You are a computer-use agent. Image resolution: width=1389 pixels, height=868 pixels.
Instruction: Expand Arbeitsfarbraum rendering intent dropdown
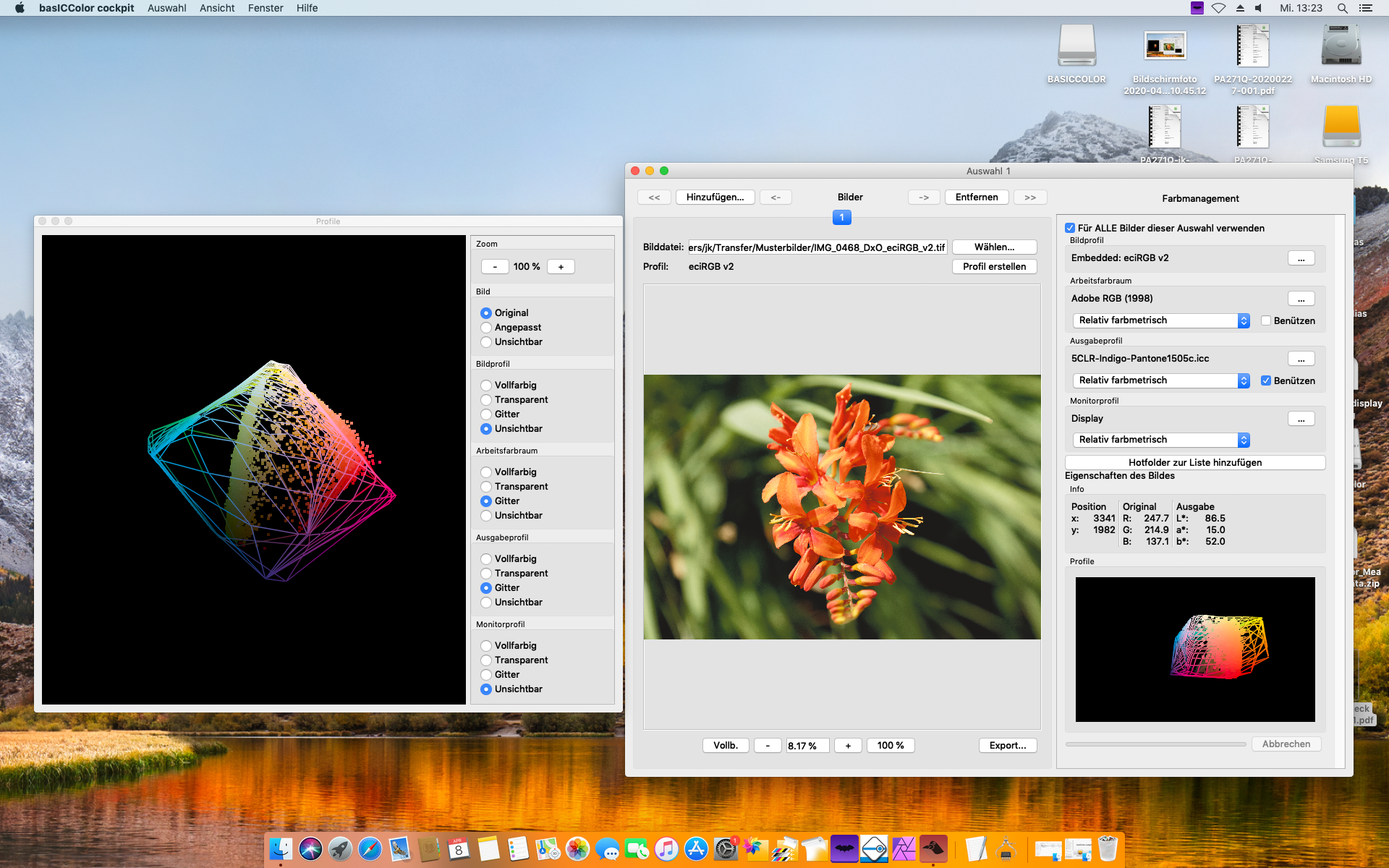pyautogui.click(x=1160, y=320)
